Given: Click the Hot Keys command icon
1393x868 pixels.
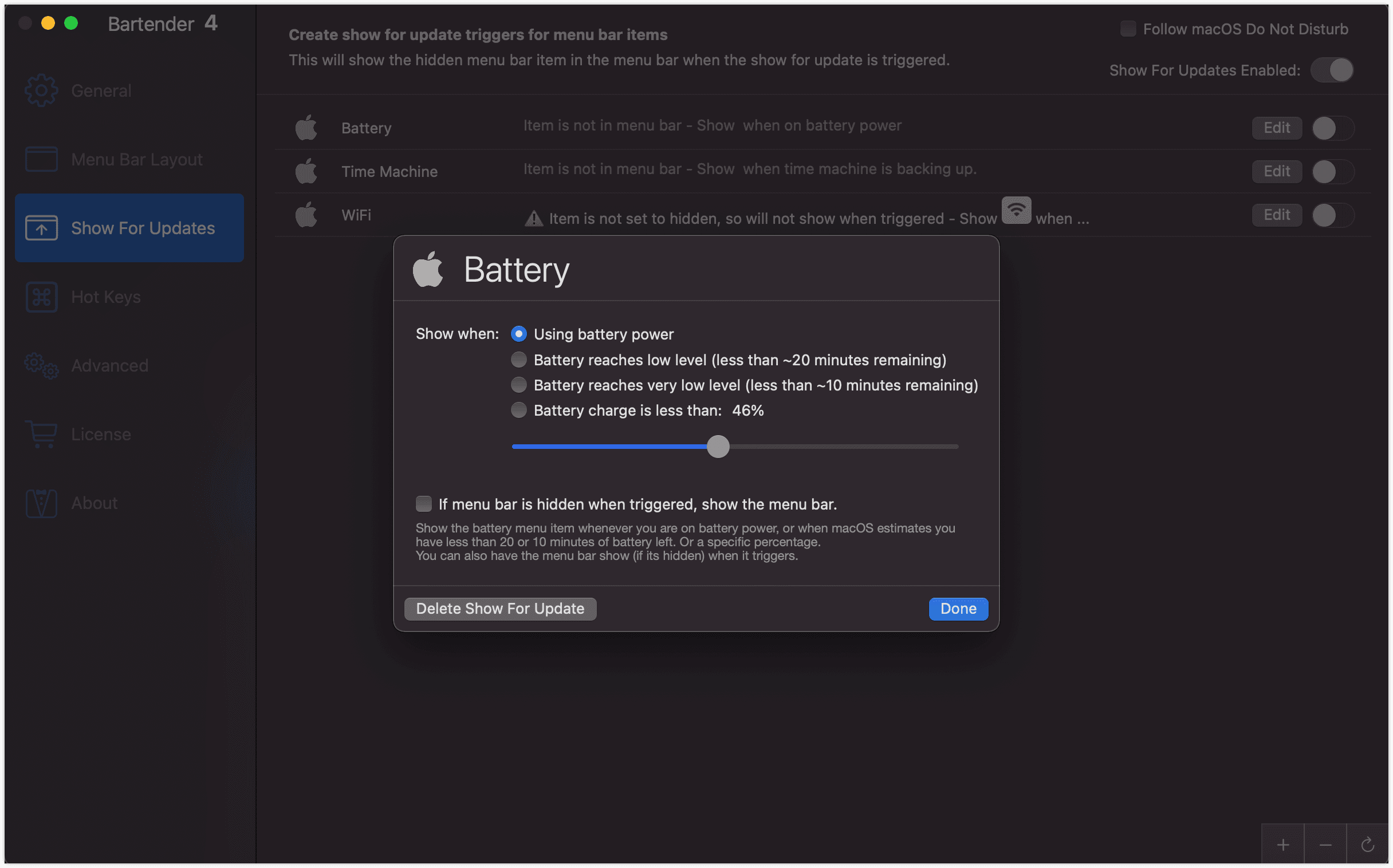Looking at the screenshot, I should coord(41,297).
